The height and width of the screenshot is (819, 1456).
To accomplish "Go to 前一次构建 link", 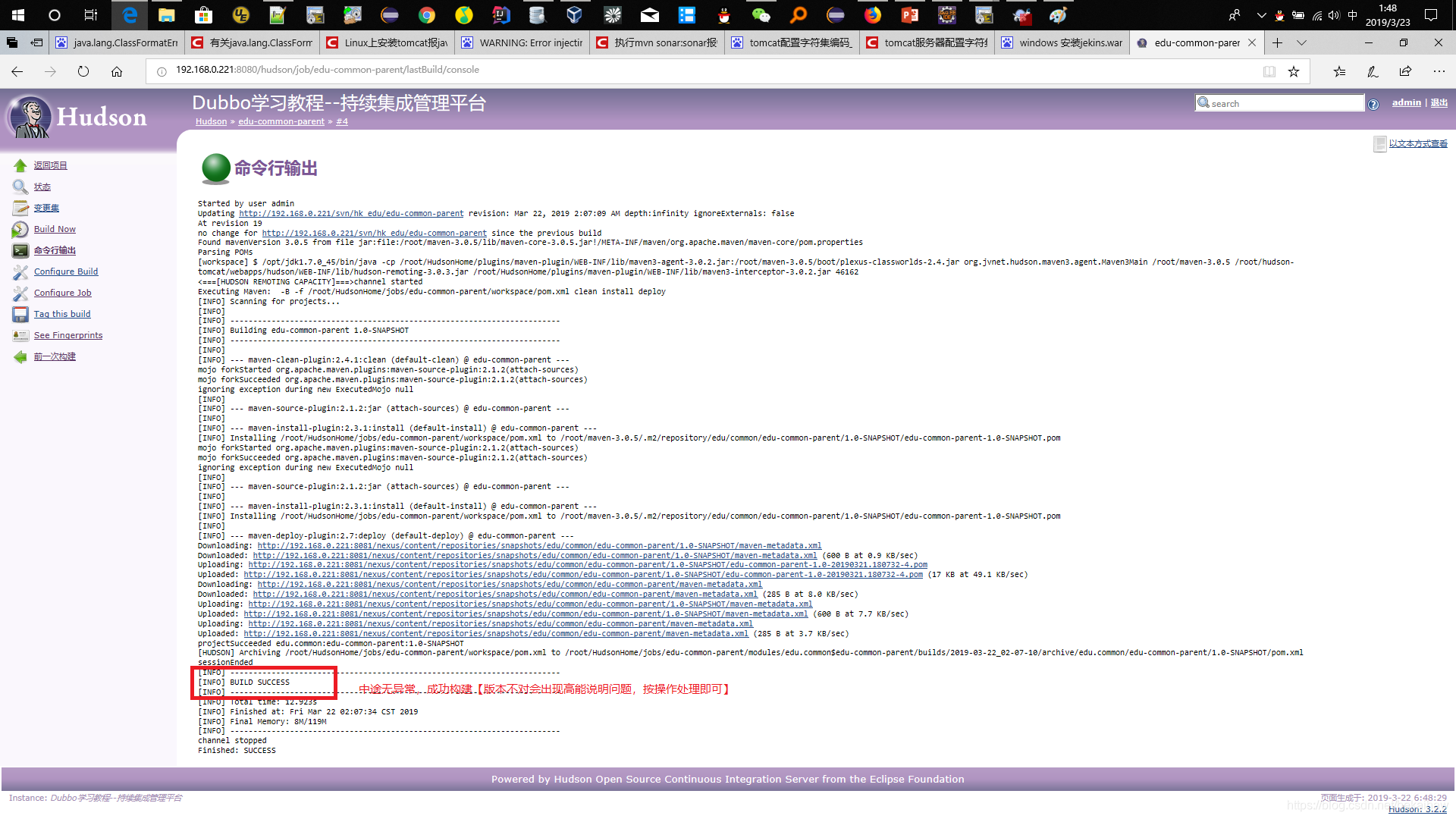I will tap(55, 356).
